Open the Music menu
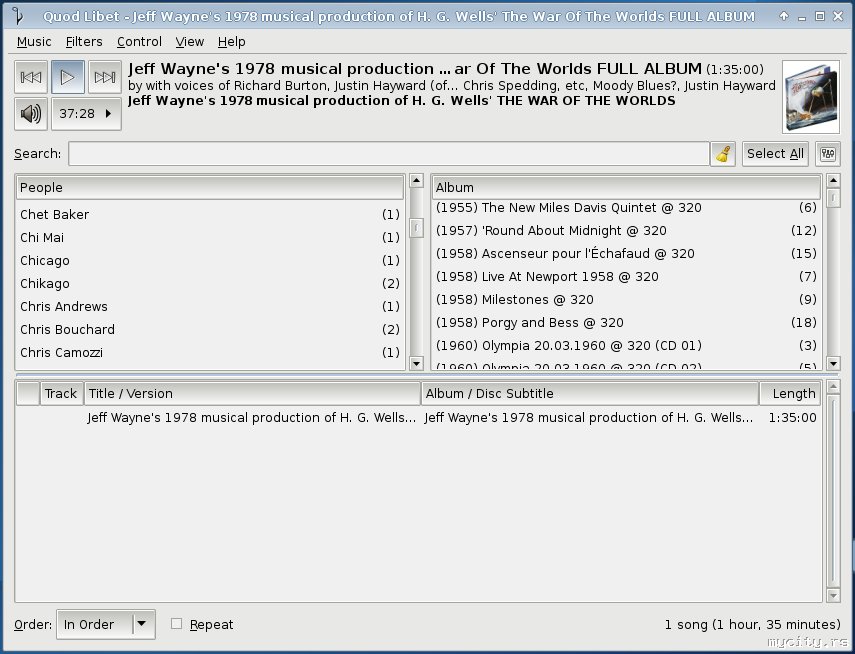855x654 pixels. (34, 41)
